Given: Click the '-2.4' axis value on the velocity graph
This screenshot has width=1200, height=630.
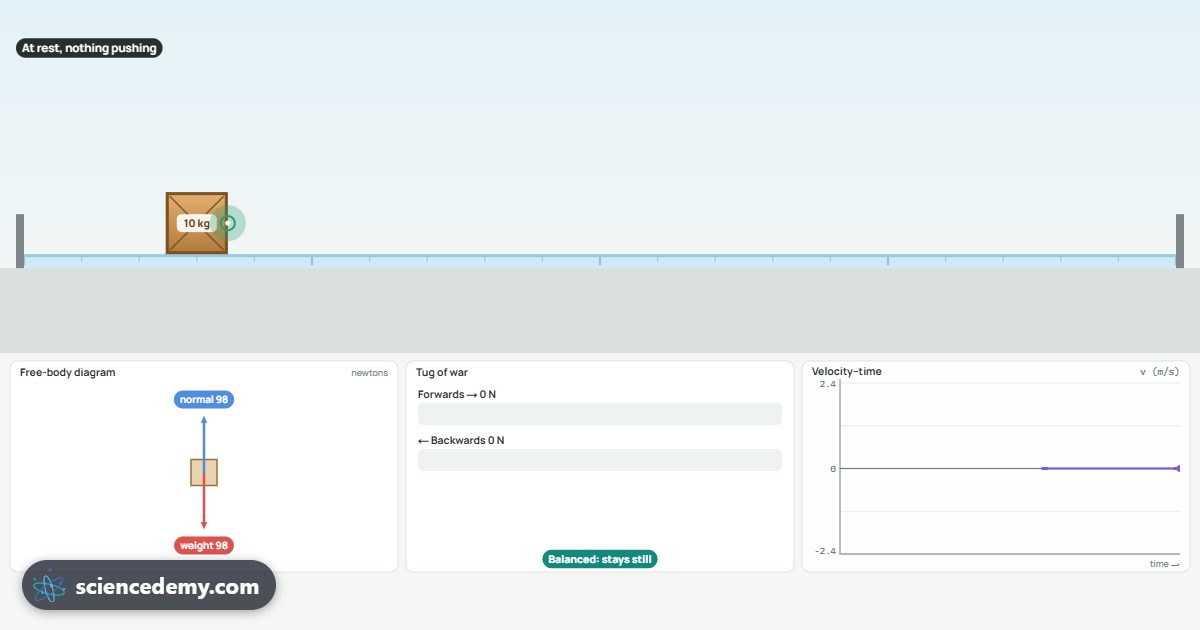Looking at the screenshot, I should (x=825, y=551).
